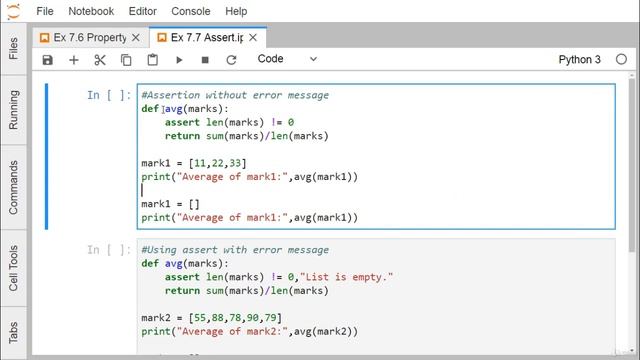
Task: Click the second cell's In [ ] prompt
Action: click(109, 250)
